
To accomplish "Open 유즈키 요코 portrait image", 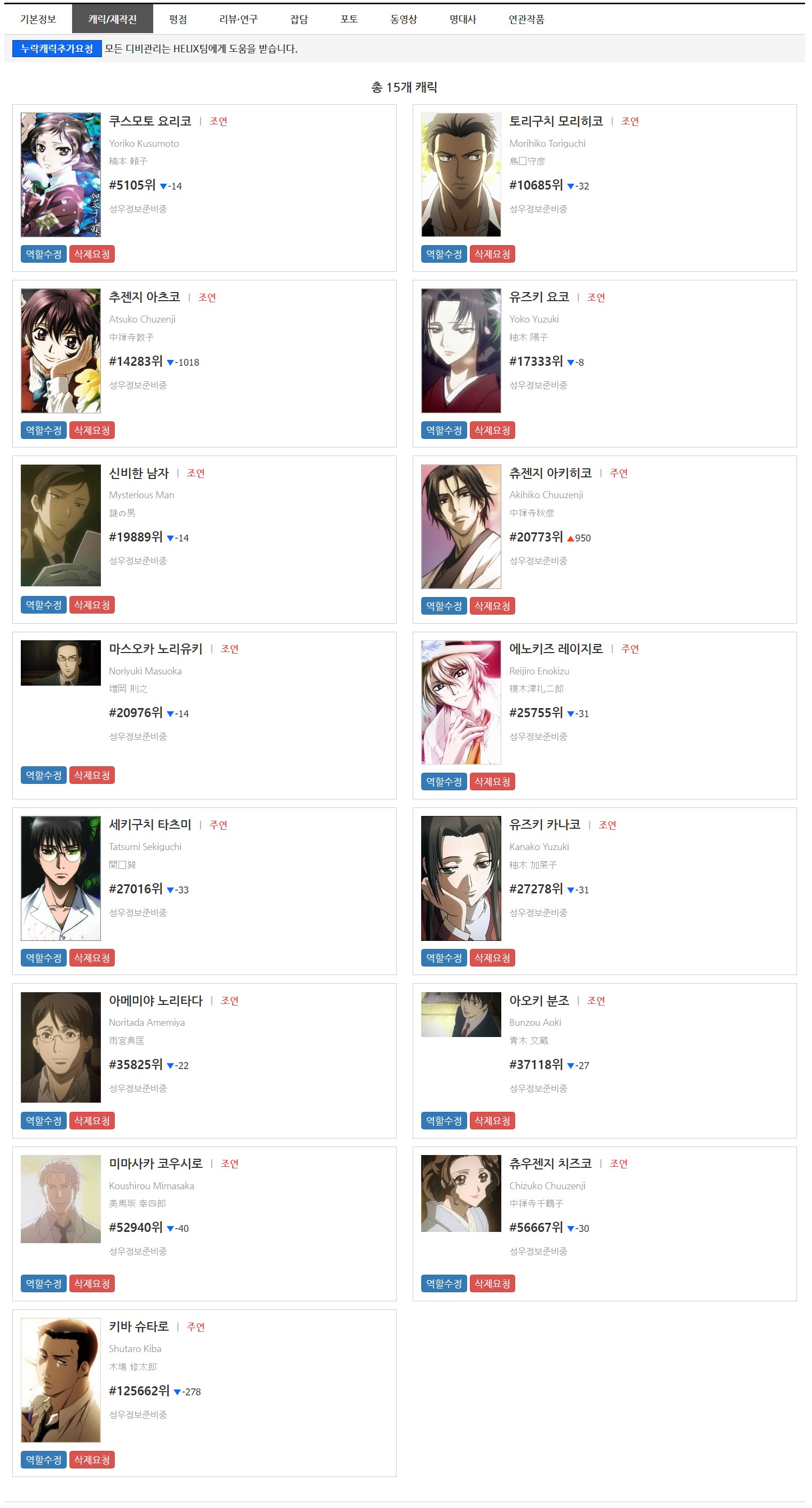I will pyautogui.click(x=461, y=351).
